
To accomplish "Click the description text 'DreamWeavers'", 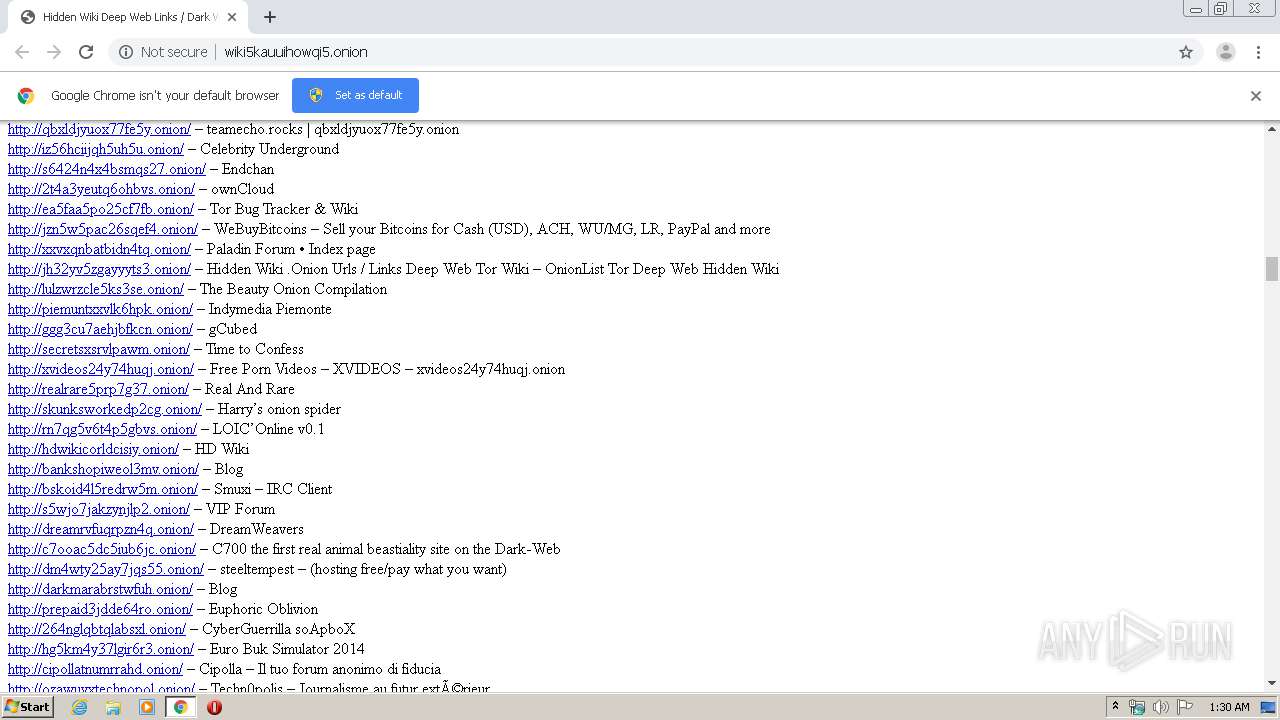I will (x=257, y=529).
